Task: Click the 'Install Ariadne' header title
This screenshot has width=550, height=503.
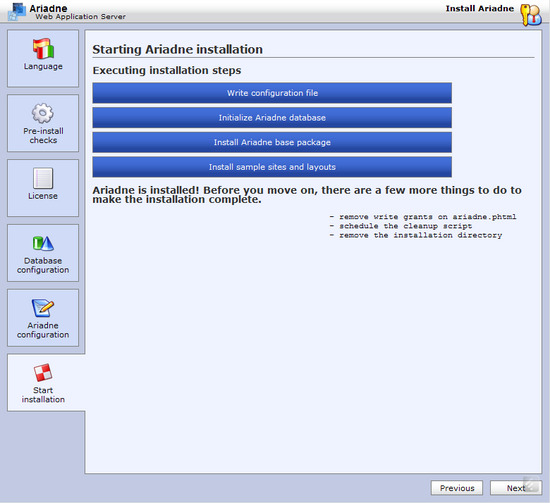Action: pyautogui.click(x=479, y=8)
